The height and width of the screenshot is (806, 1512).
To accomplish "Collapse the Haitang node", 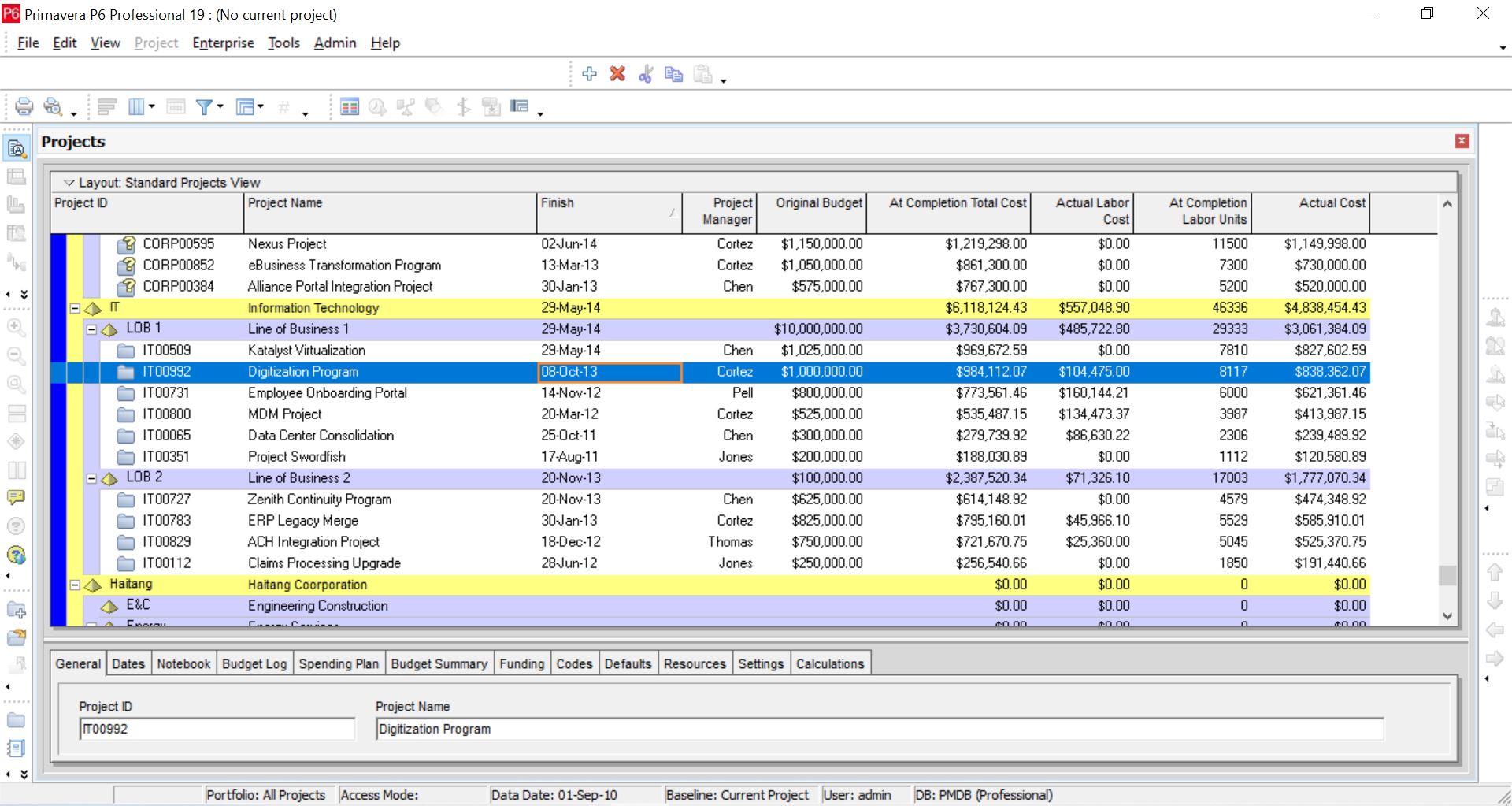I will click(75, 585).
